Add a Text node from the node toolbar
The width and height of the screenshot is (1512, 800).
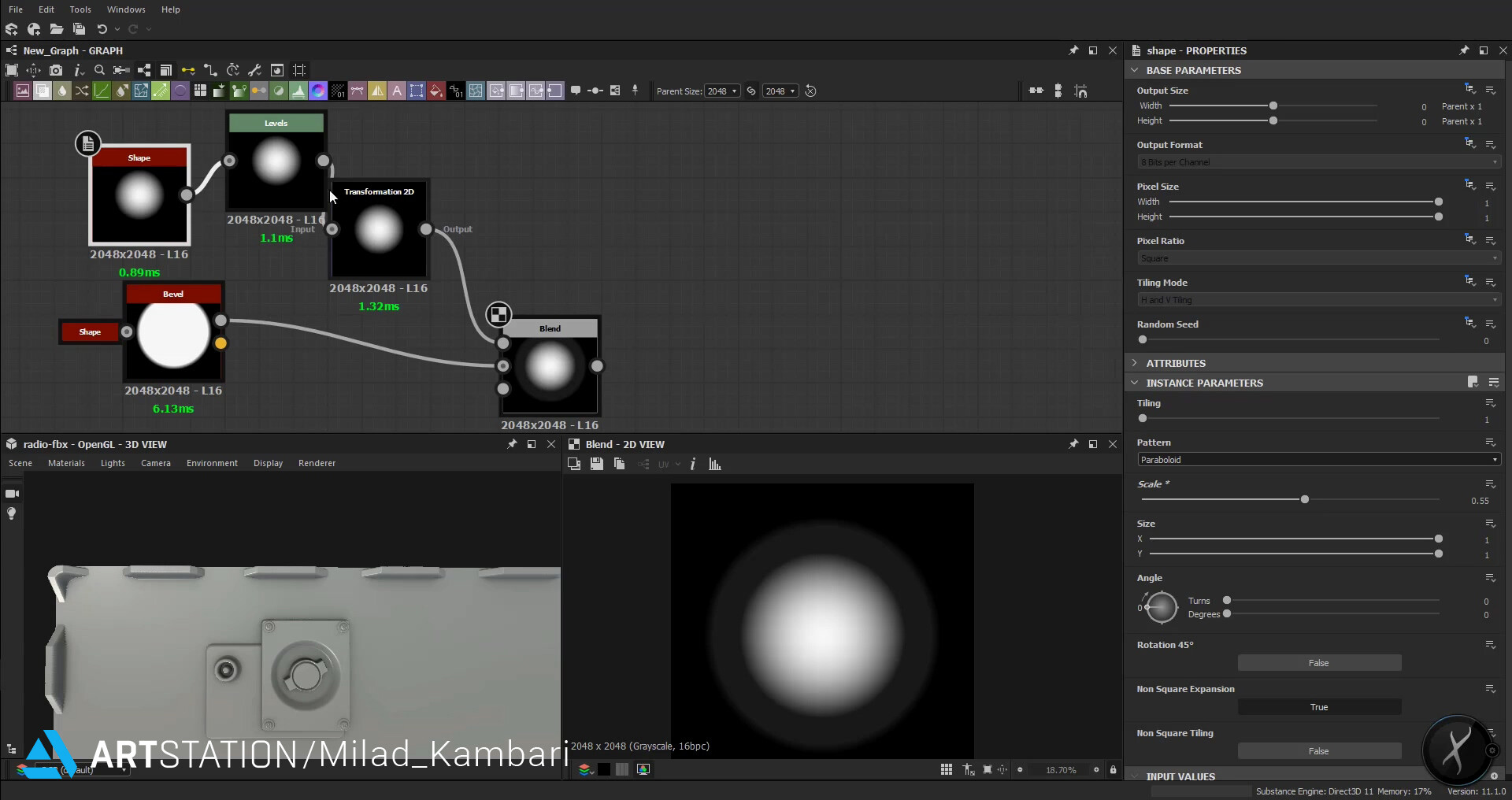click(397, 91)
